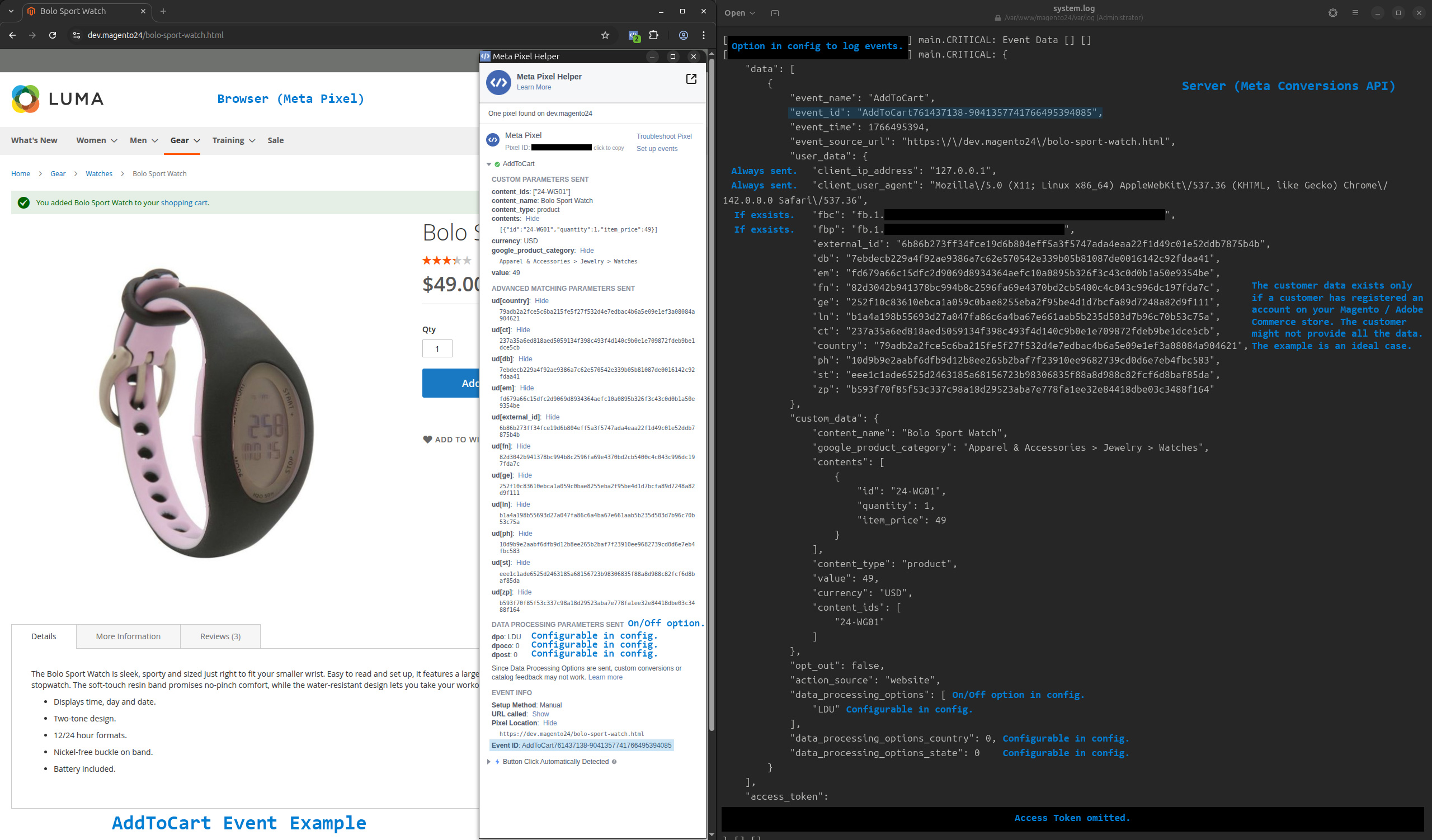Hide the google_product_category parameter value
This screenshot has width=1432, height=840.
(x=586, y=251)
